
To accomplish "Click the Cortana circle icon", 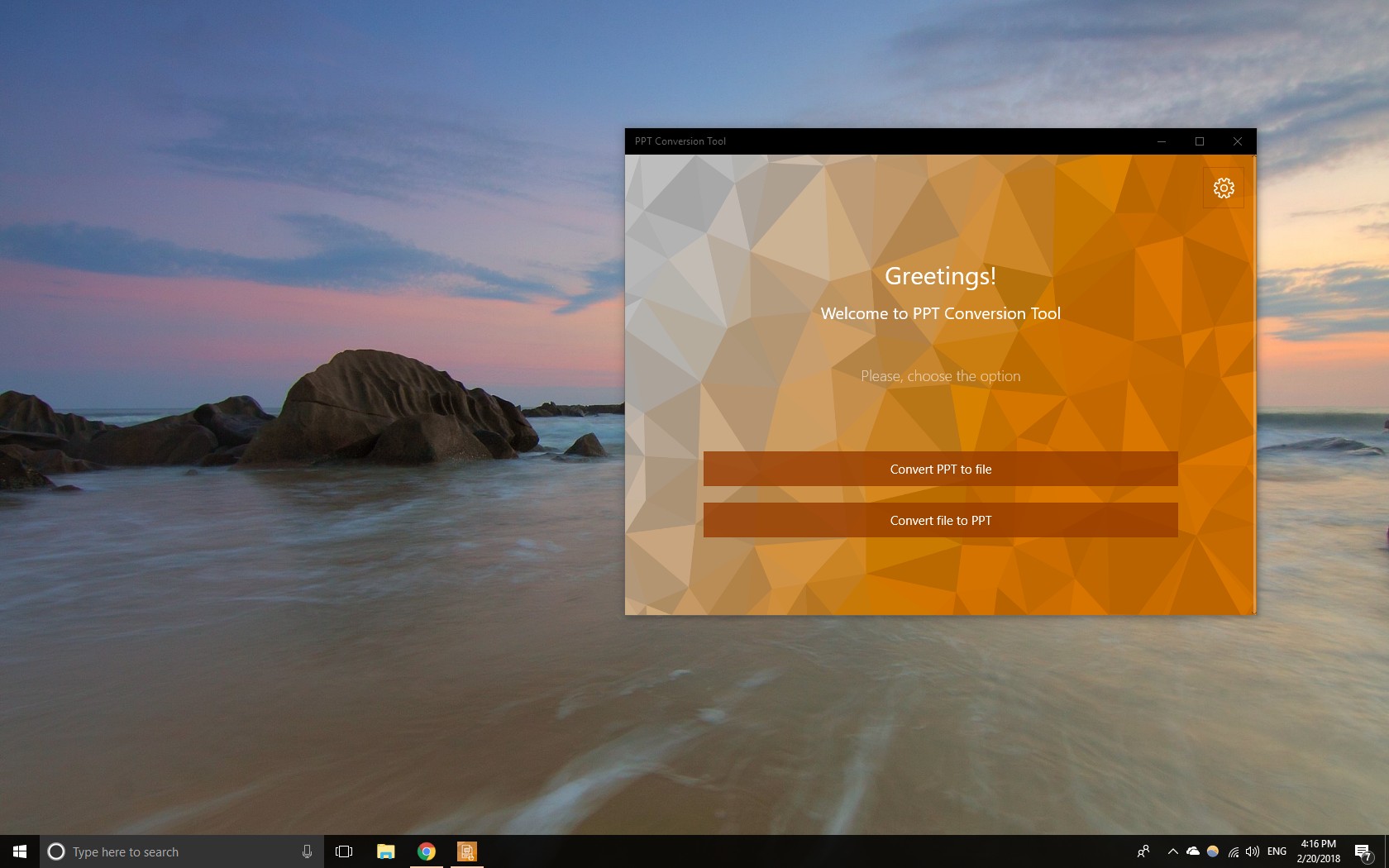I will [x=56, y=851].
